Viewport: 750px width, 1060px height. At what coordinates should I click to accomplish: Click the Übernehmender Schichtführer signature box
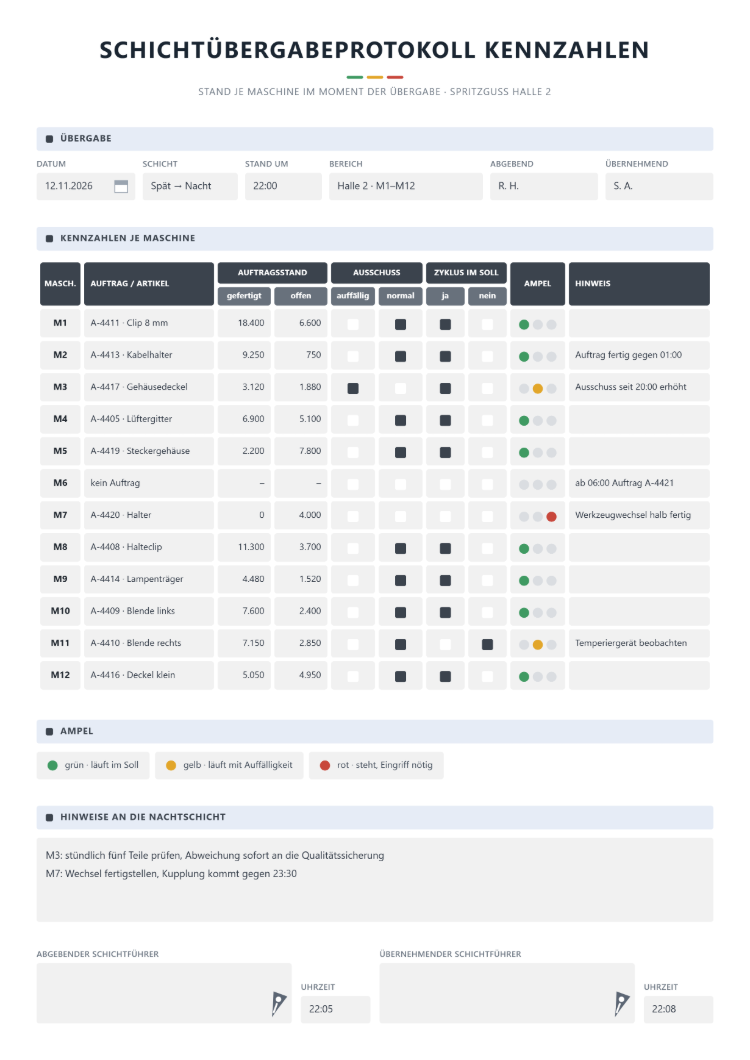coord(507,993)
